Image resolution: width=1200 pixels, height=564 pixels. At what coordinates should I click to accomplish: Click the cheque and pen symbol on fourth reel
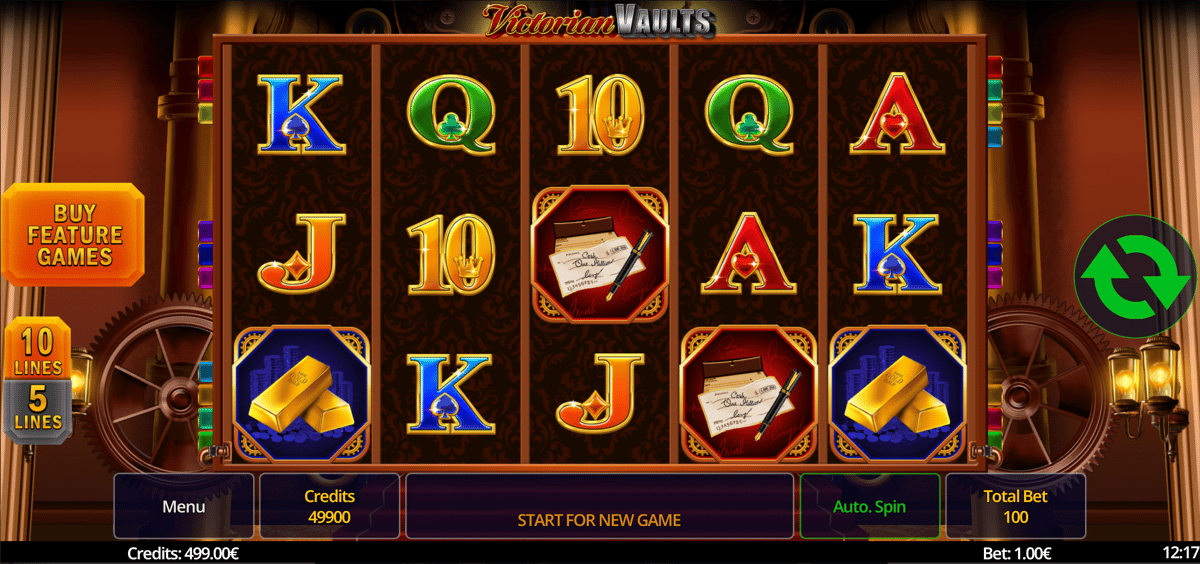point(748,393)
